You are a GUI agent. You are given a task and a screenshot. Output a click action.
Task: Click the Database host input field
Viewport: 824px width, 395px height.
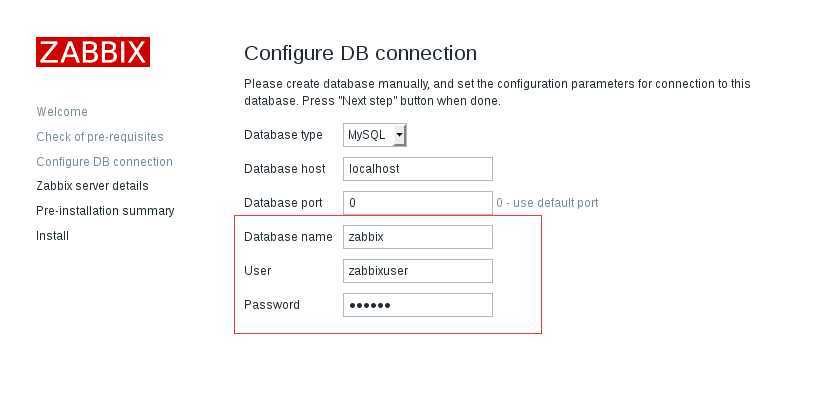418,169
